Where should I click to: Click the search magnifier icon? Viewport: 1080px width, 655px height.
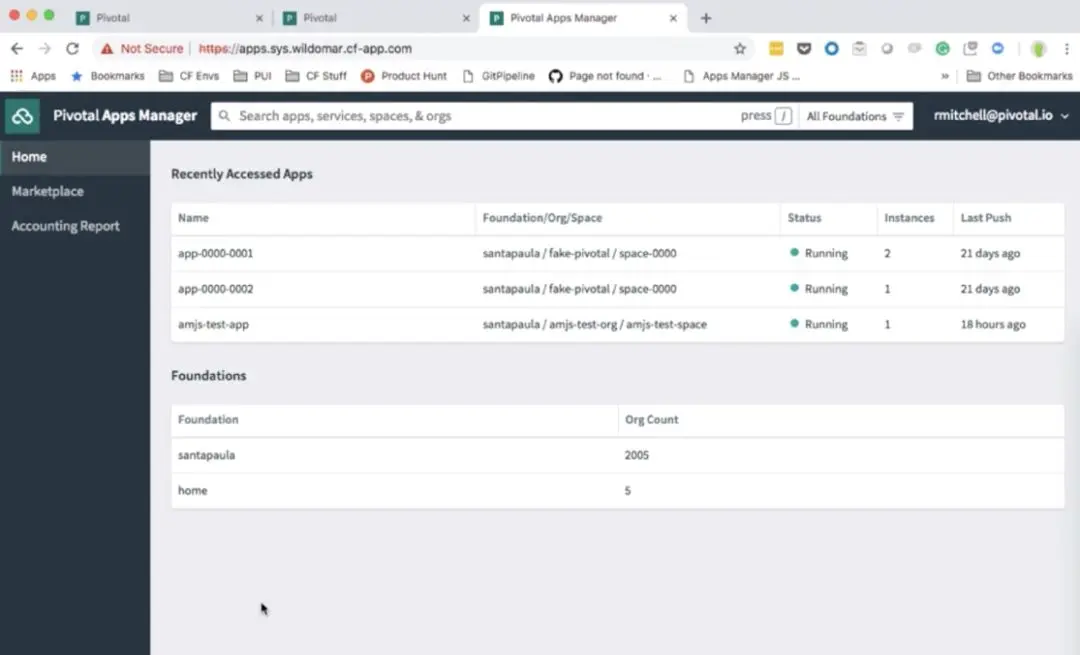225,116
